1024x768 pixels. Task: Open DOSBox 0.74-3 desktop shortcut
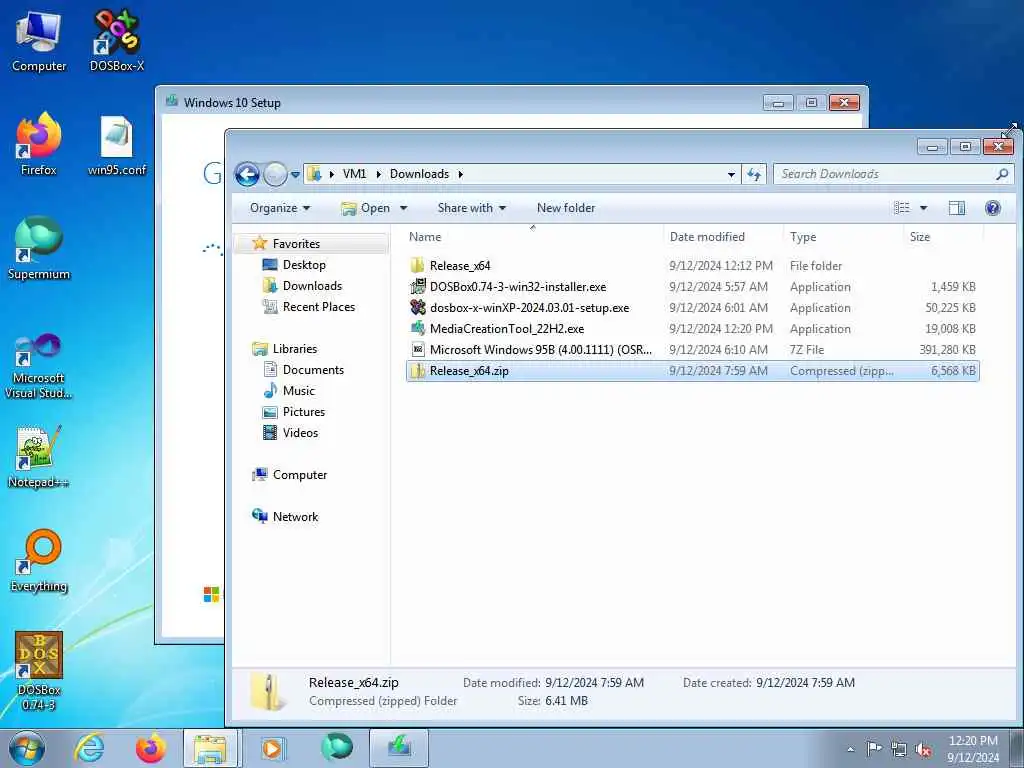[x=39, y=671]
